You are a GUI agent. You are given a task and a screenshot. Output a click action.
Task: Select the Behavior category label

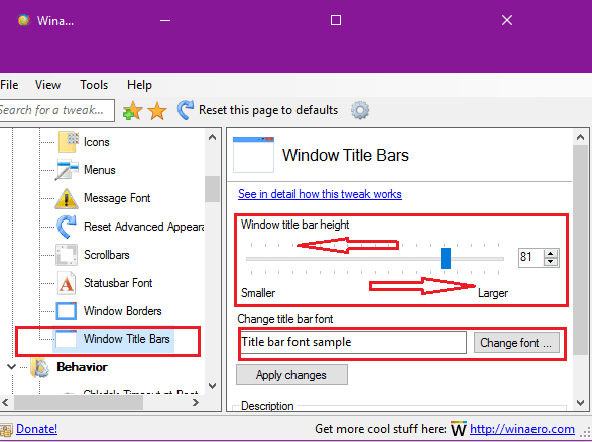(82, 367)
